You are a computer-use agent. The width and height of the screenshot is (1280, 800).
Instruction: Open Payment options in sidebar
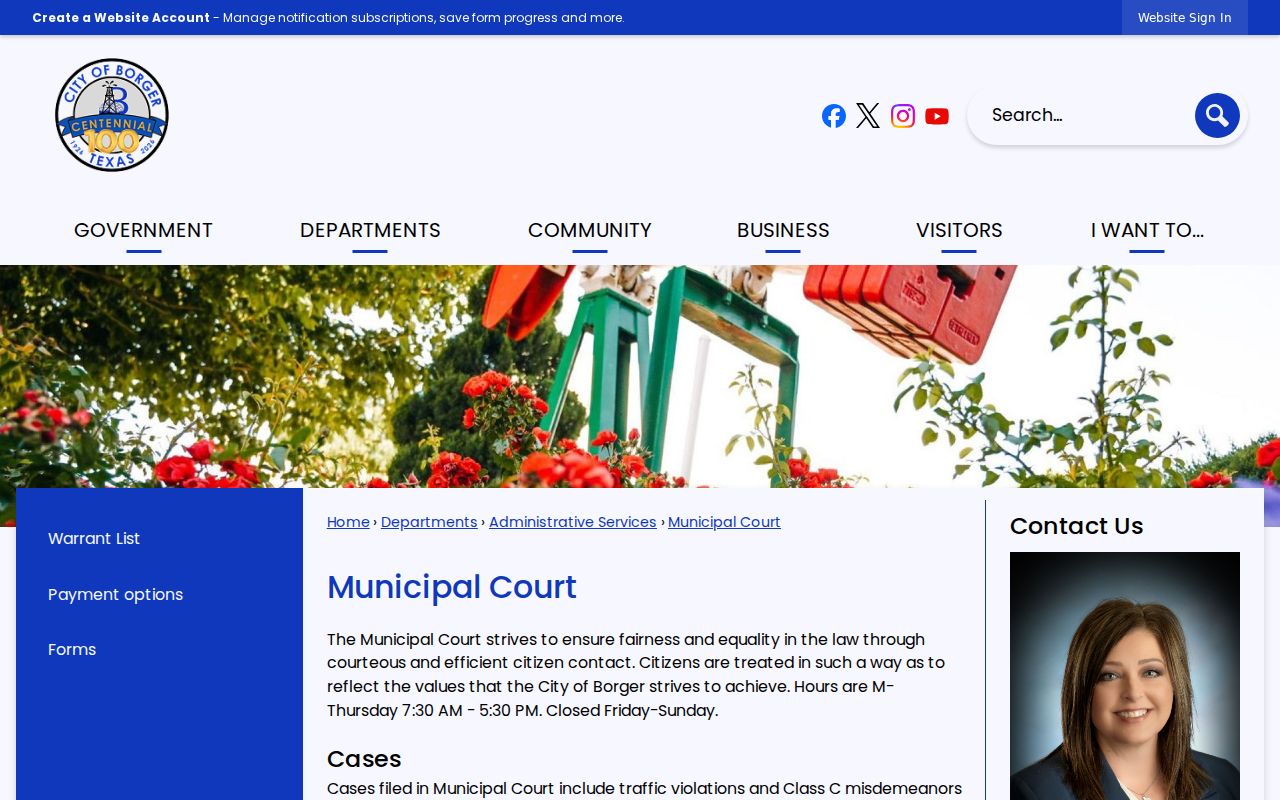click(116, 594)
